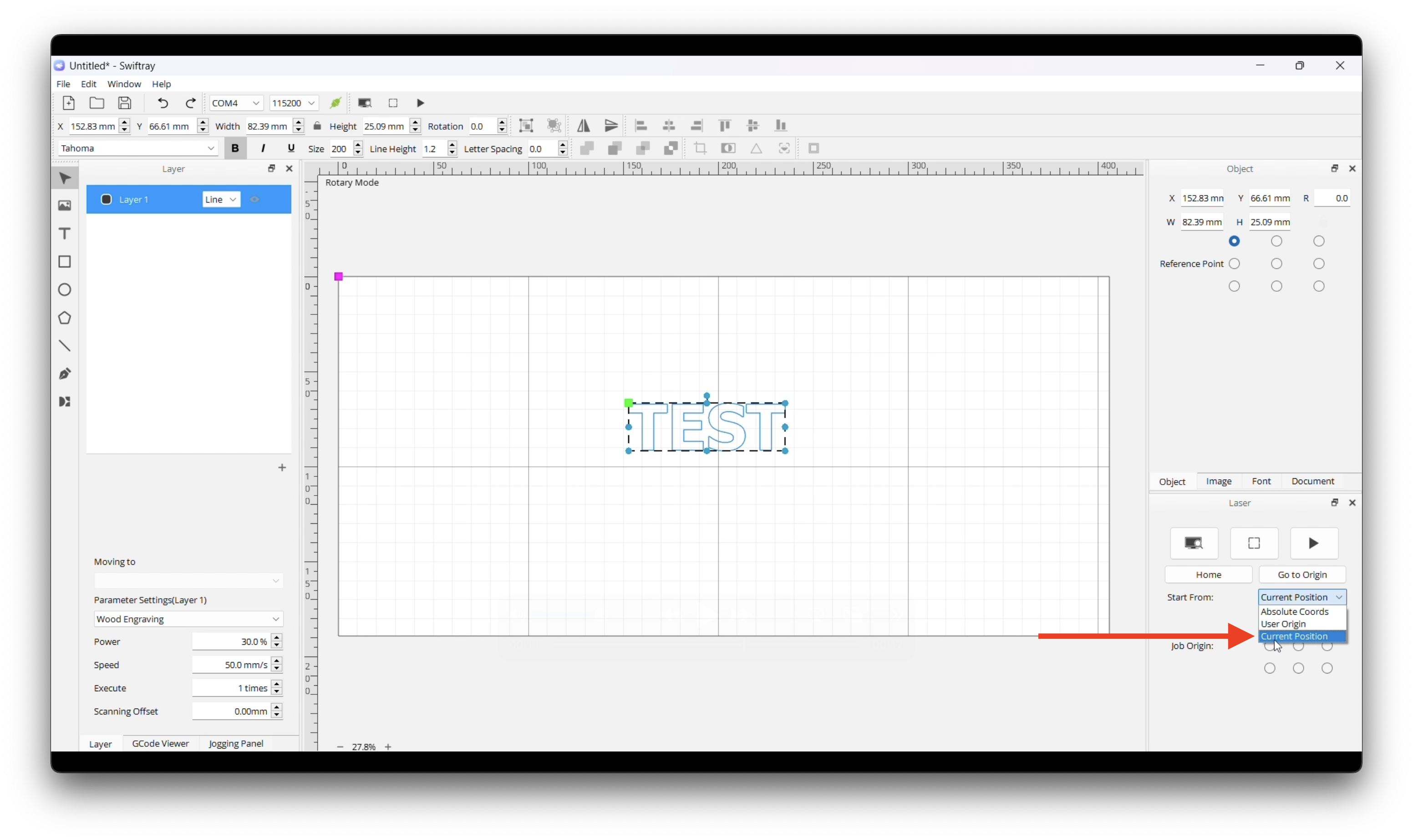Viewport: 1413px width, 840px height.
Task: Select top-left Reference Point radio button
Action: [x=1234, y=241]
